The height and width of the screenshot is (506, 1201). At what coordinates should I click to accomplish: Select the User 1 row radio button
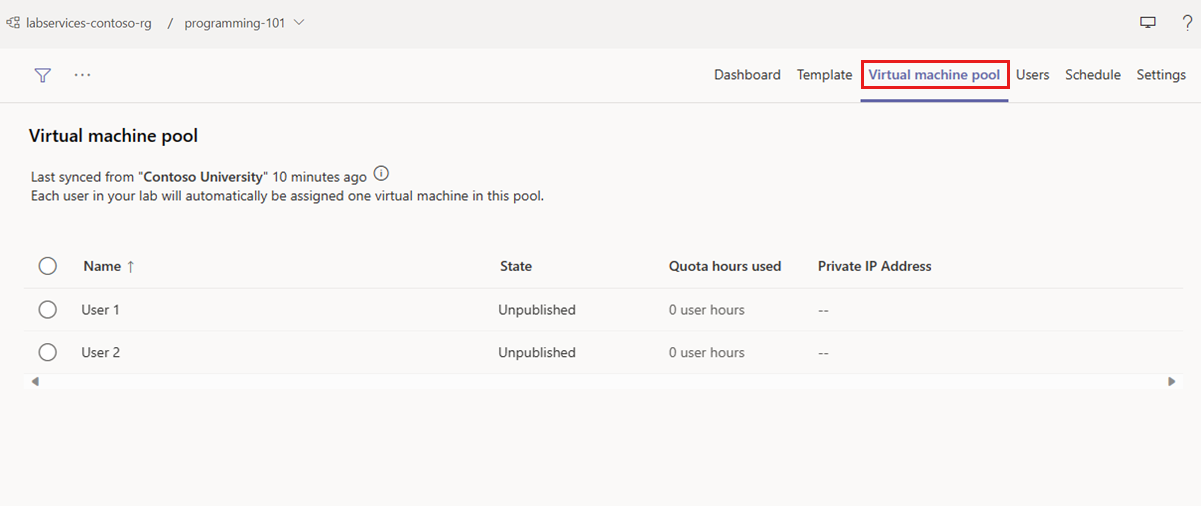tap(47, 310)
